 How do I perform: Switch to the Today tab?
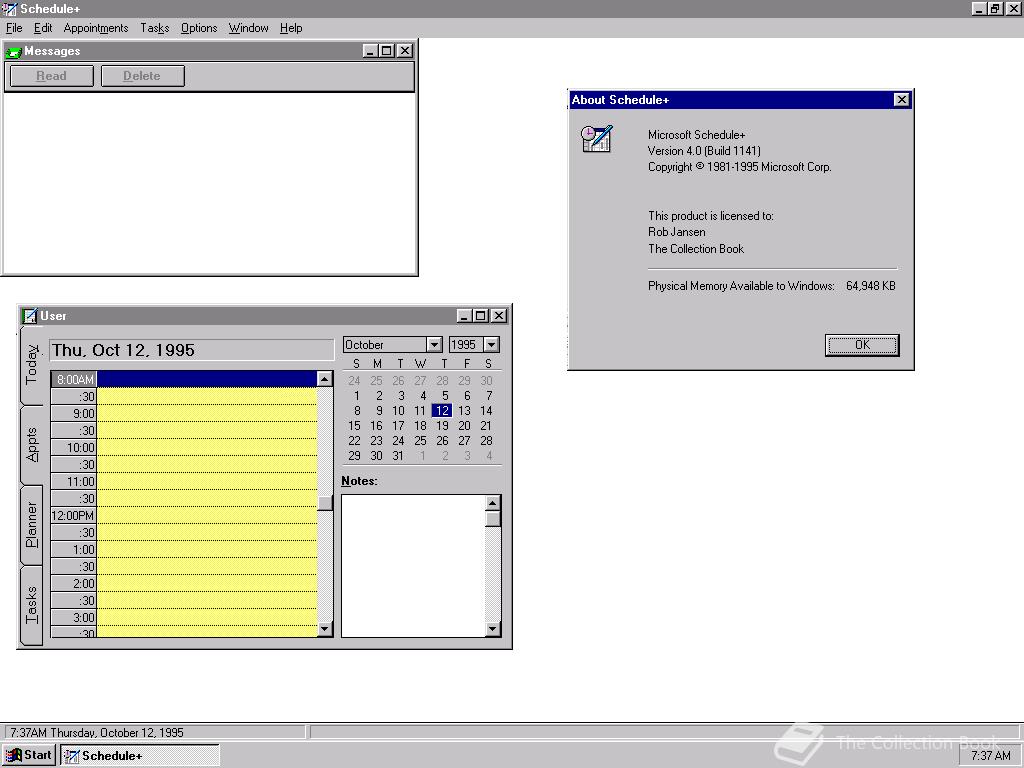pyautogui.click(x=31, y=364)
